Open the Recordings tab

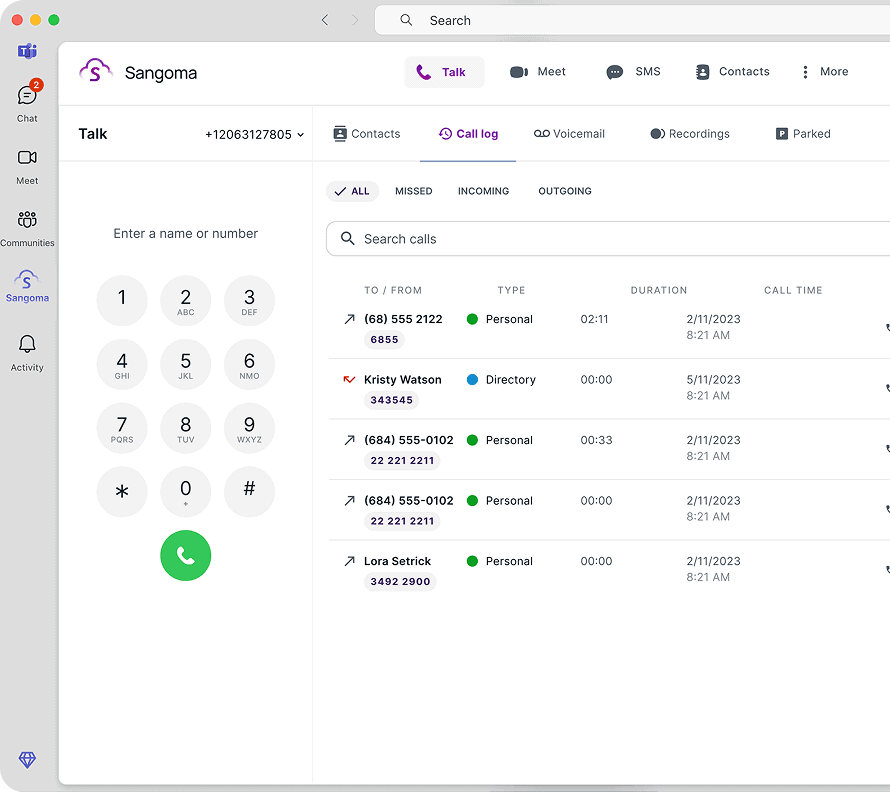[689, 134]
